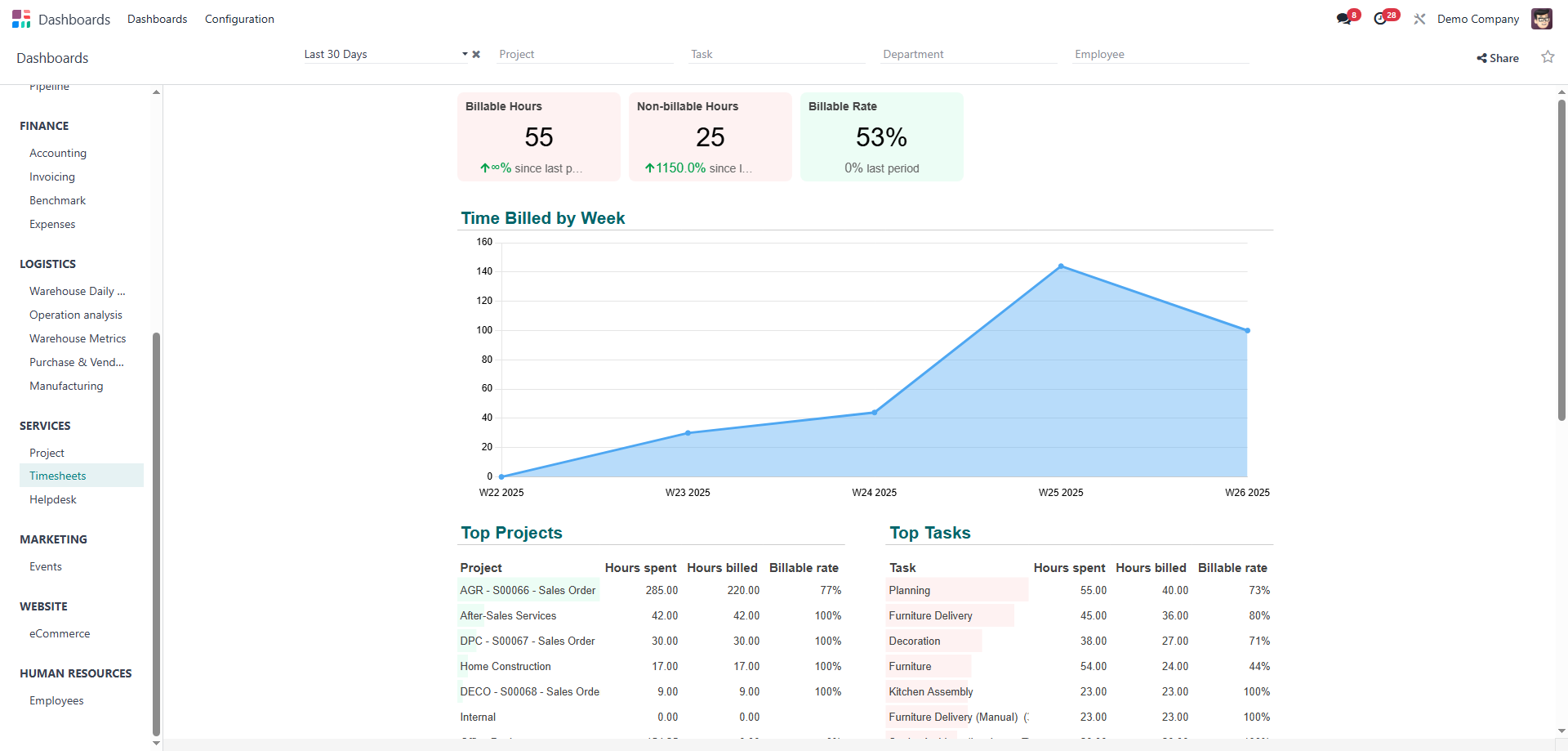
Task: Mark dashboard as favorite with star
Action: tap(1547, 57)
